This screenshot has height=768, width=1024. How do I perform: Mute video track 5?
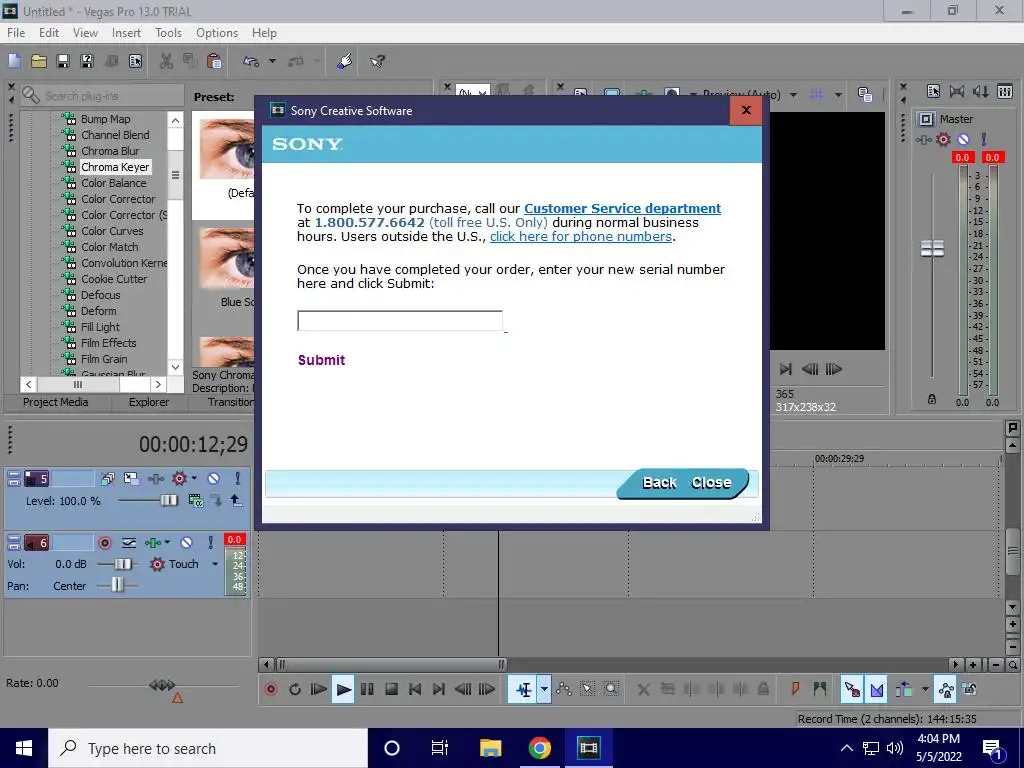point(214,479)
